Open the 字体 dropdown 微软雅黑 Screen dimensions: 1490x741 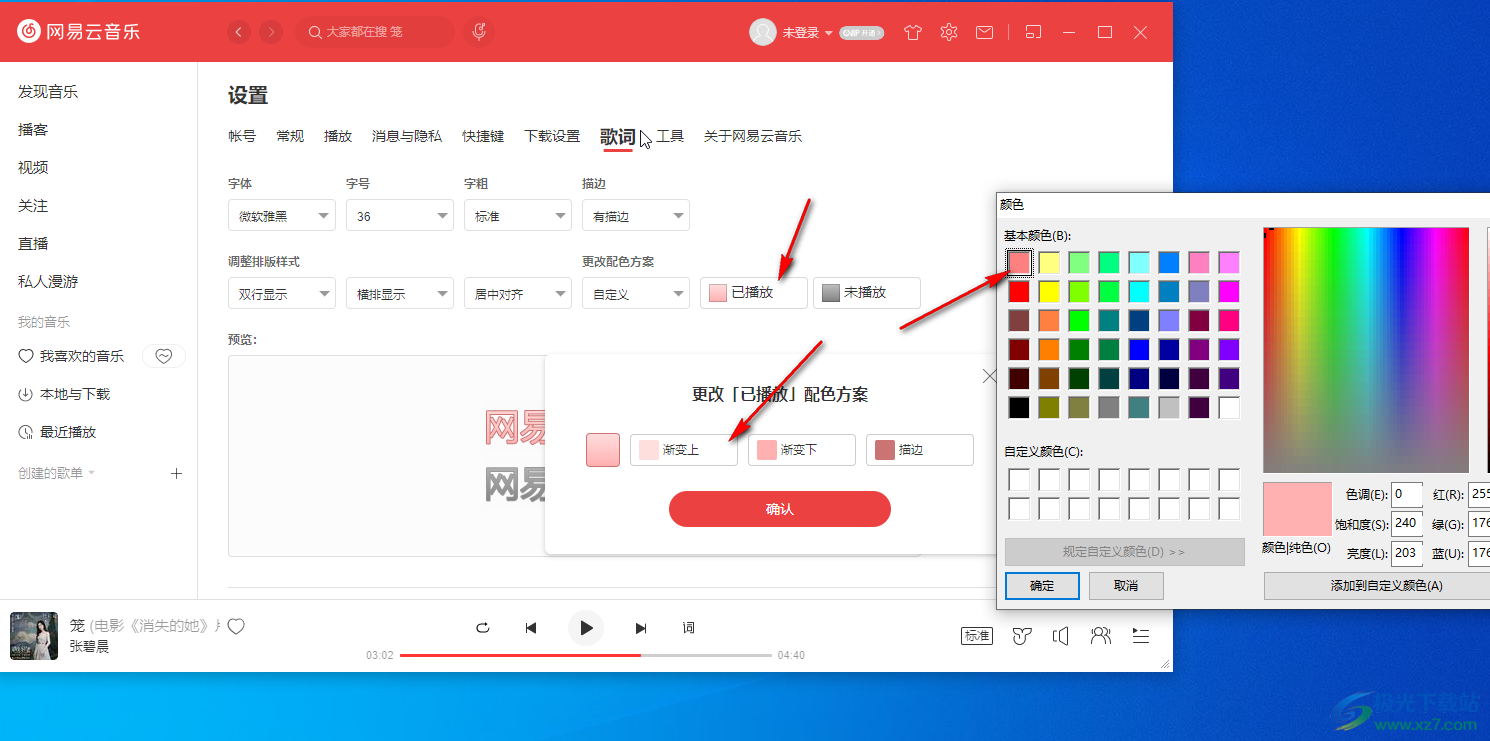[x=282, y=215]
